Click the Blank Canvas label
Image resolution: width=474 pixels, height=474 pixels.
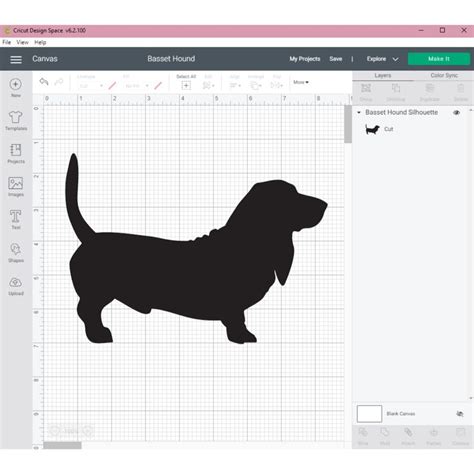[401, 414]
